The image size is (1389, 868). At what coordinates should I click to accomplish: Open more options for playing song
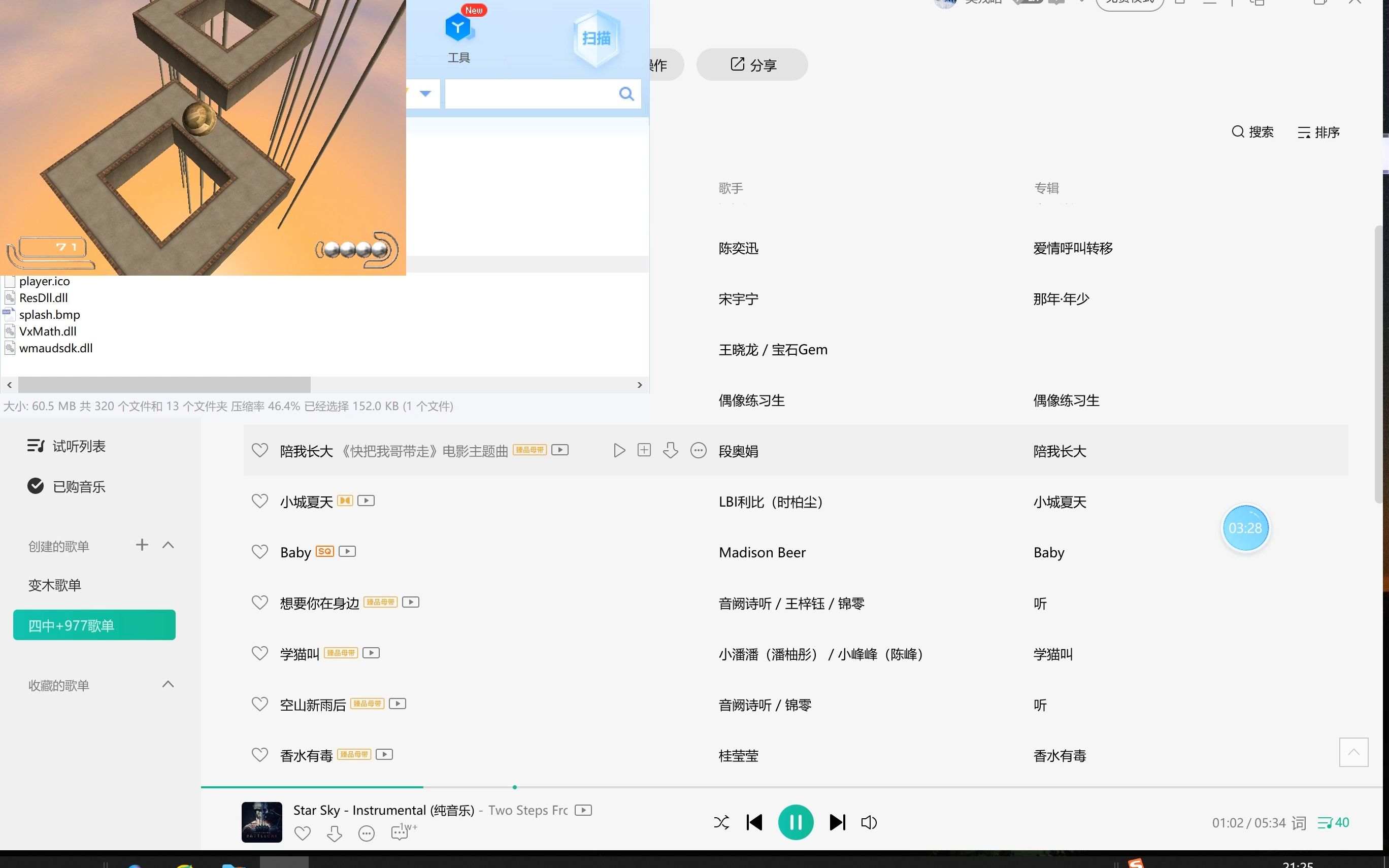tap(366, 833)
